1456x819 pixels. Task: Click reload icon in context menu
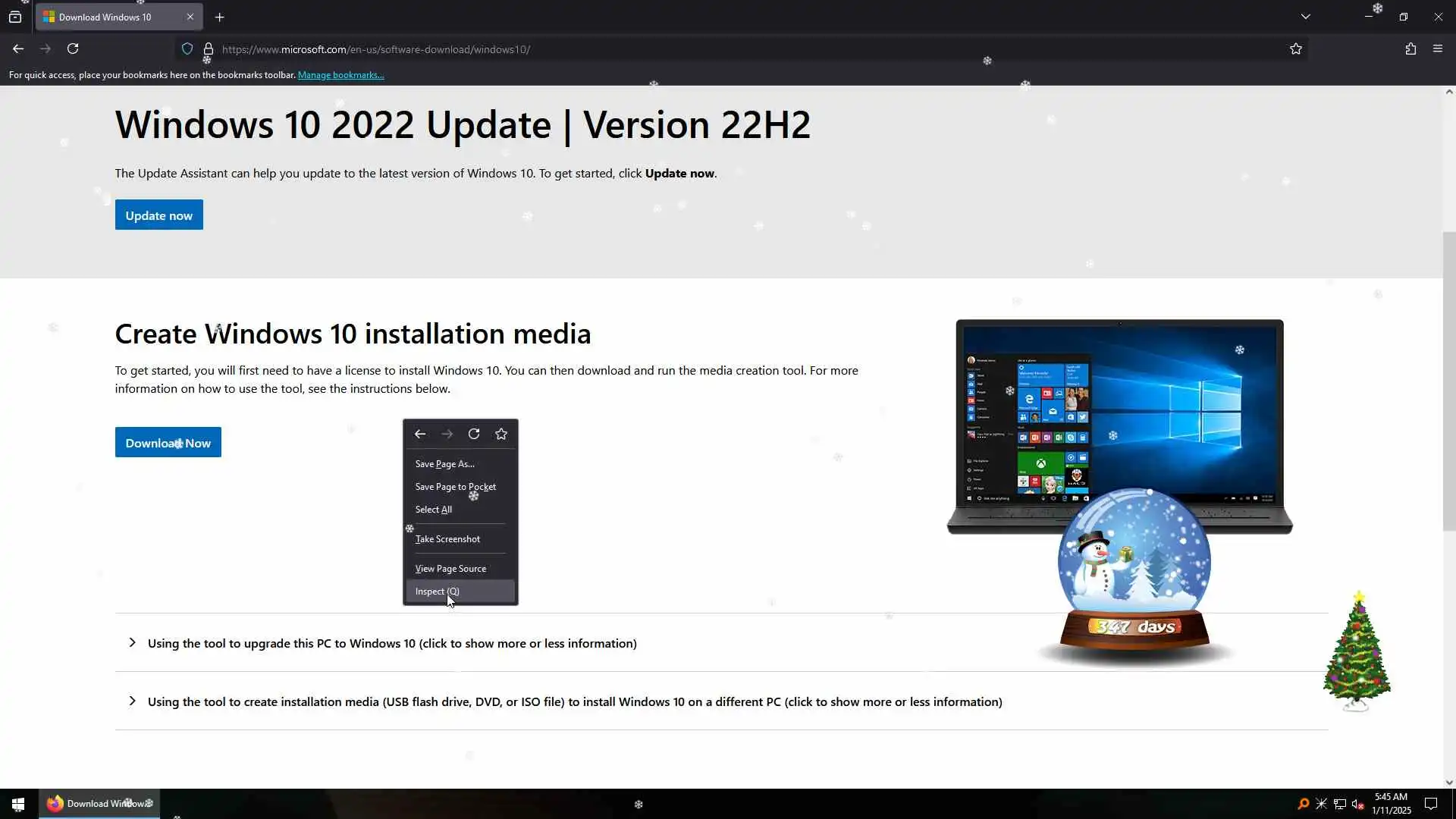click(474, 434)
